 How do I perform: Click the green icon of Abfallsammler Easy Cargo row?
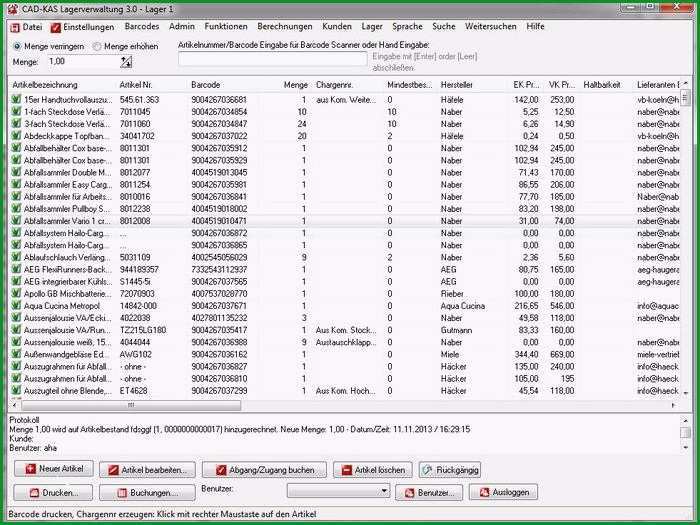pos(16,184)
